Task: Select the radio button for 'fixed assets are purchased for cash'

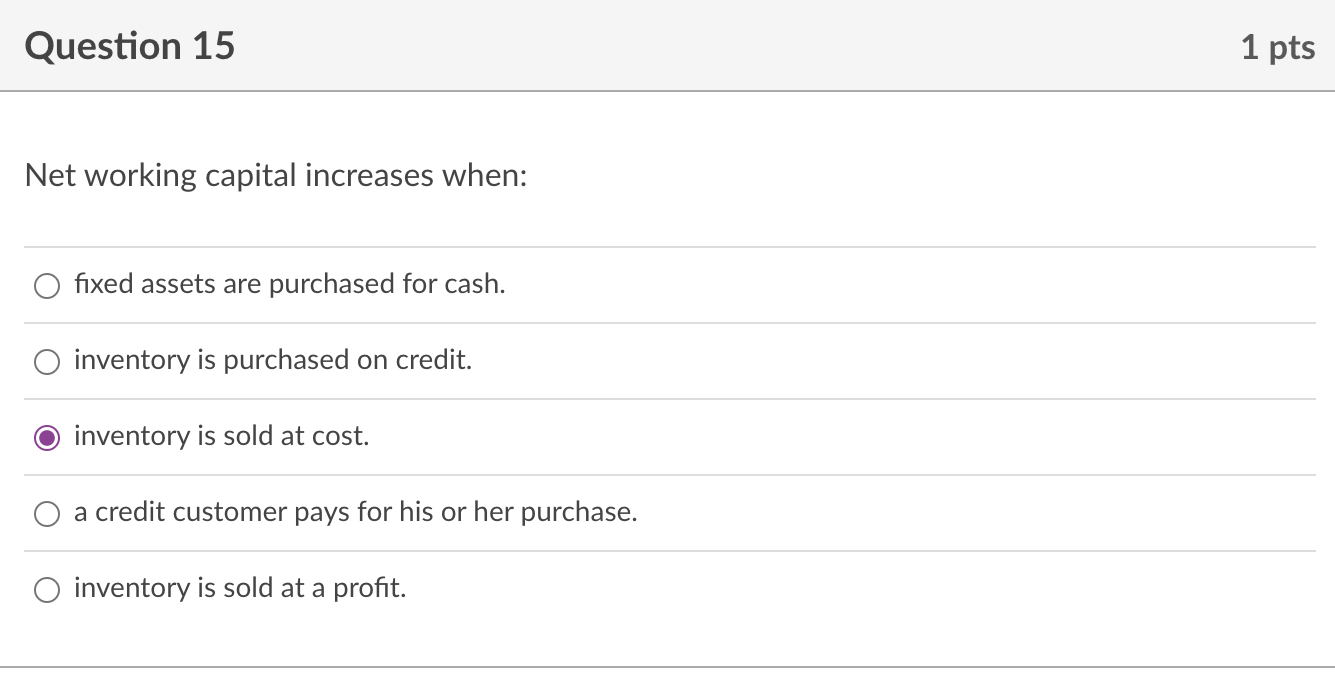Action: pos(46,286)
